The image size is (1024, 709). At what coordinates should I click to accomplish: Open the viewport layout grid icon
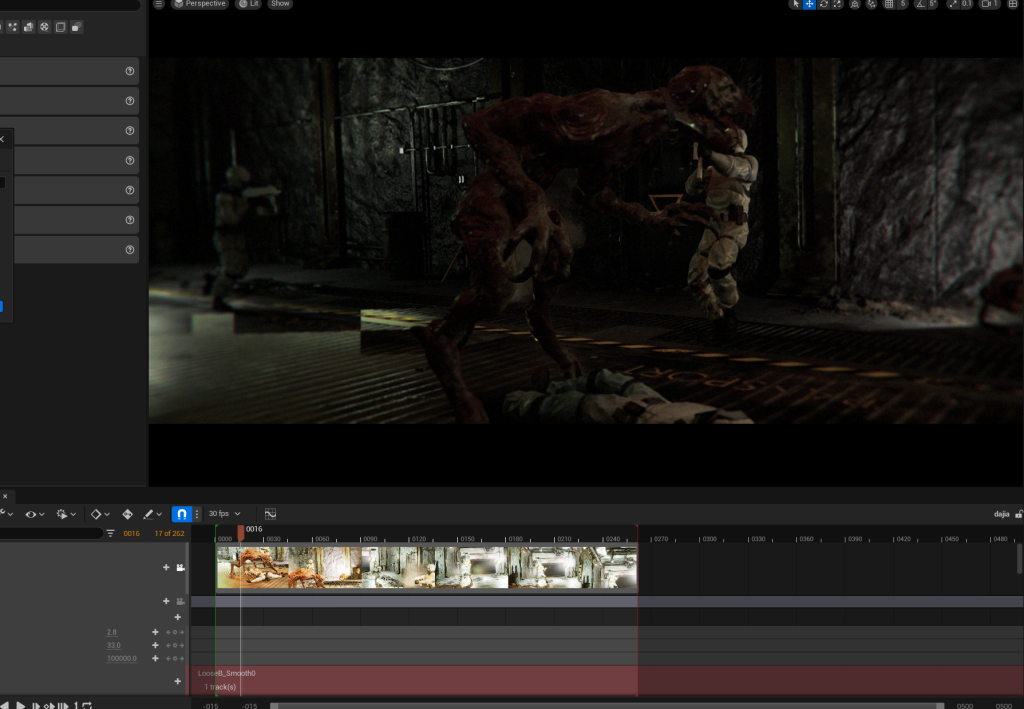(1014, 4)
